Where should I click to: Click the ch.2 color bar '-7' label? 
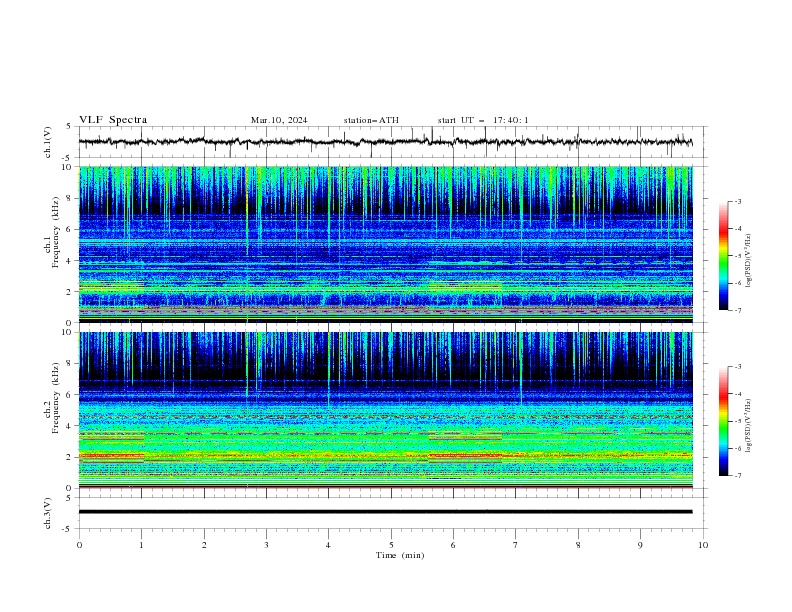(x=737, y=476)
